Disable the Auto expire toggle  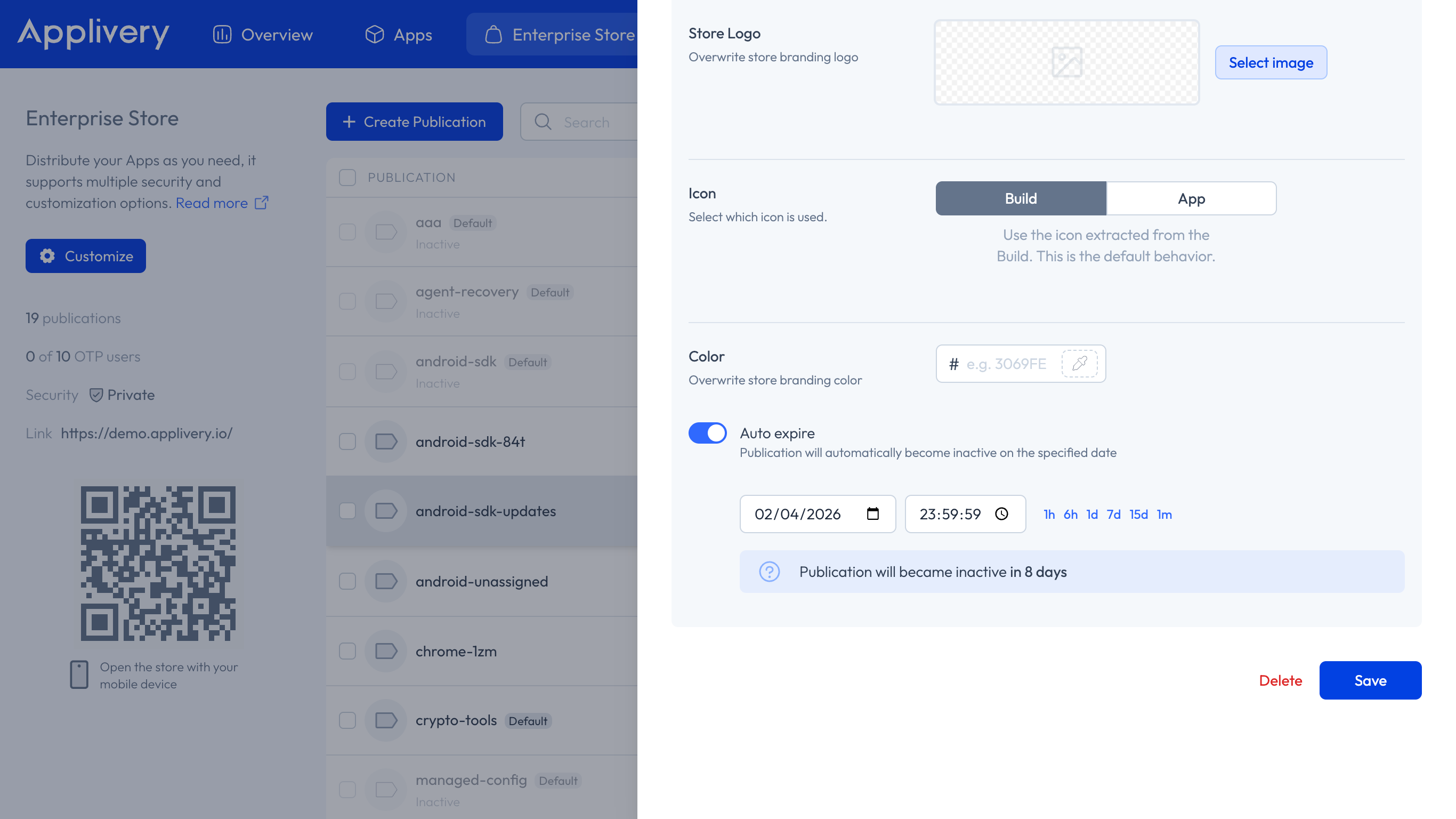(x=707, y=433)
